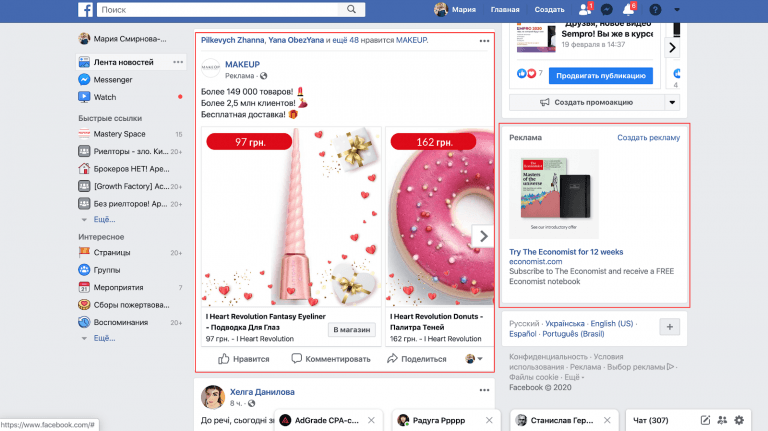
Task: Click the 162 грн. donut palette image
Action: coord(440,216)
